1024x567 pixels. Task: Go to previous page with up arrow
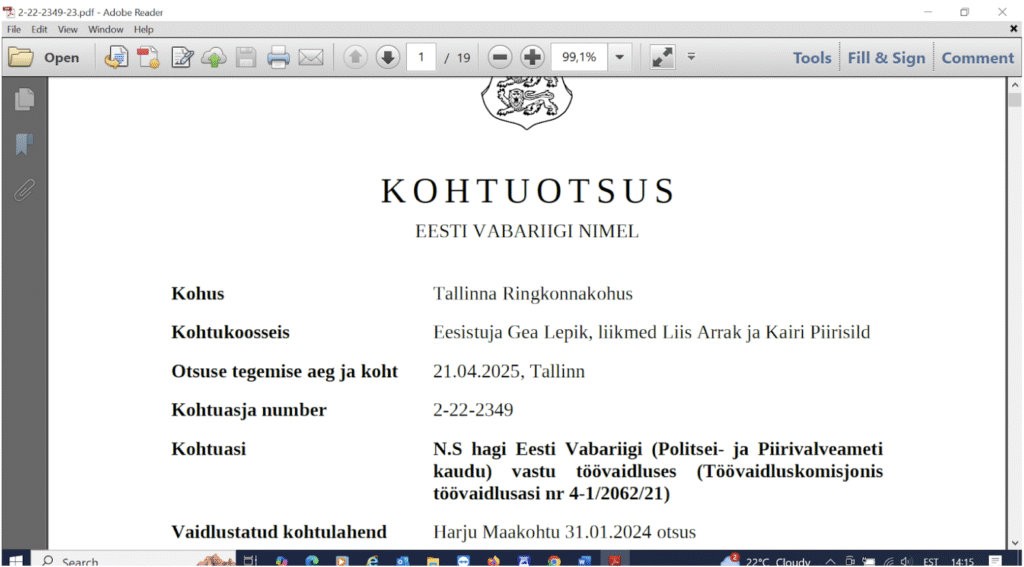click(355, 57)
